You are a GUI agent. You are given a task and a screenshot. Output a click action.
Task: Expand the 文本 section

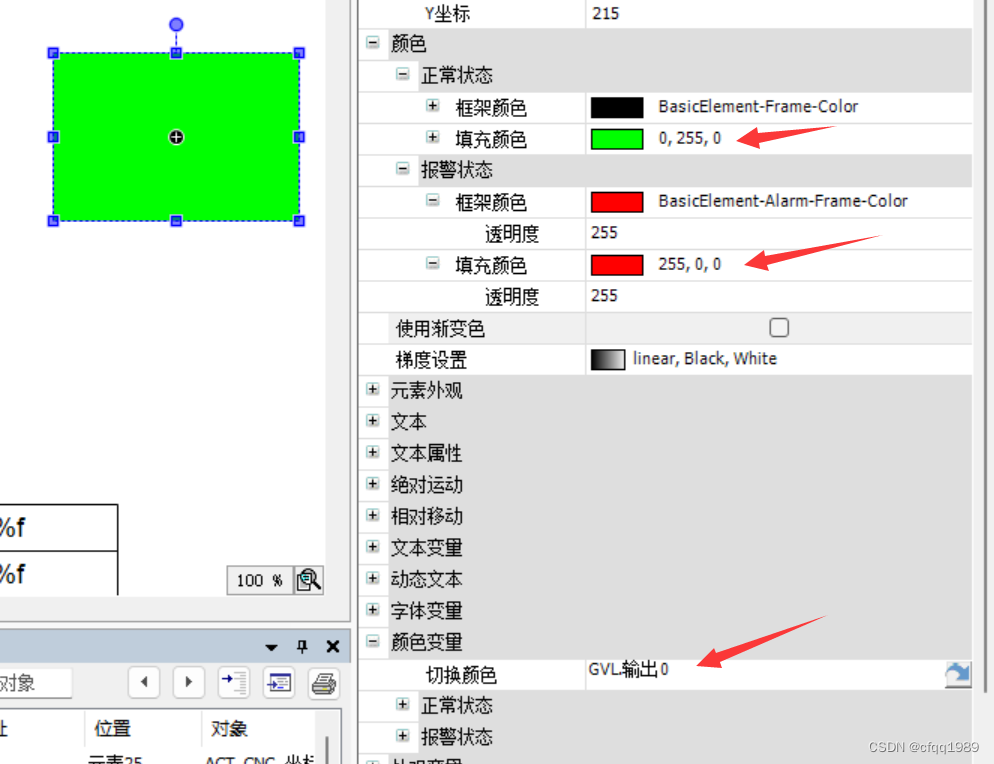click(372, 421)
